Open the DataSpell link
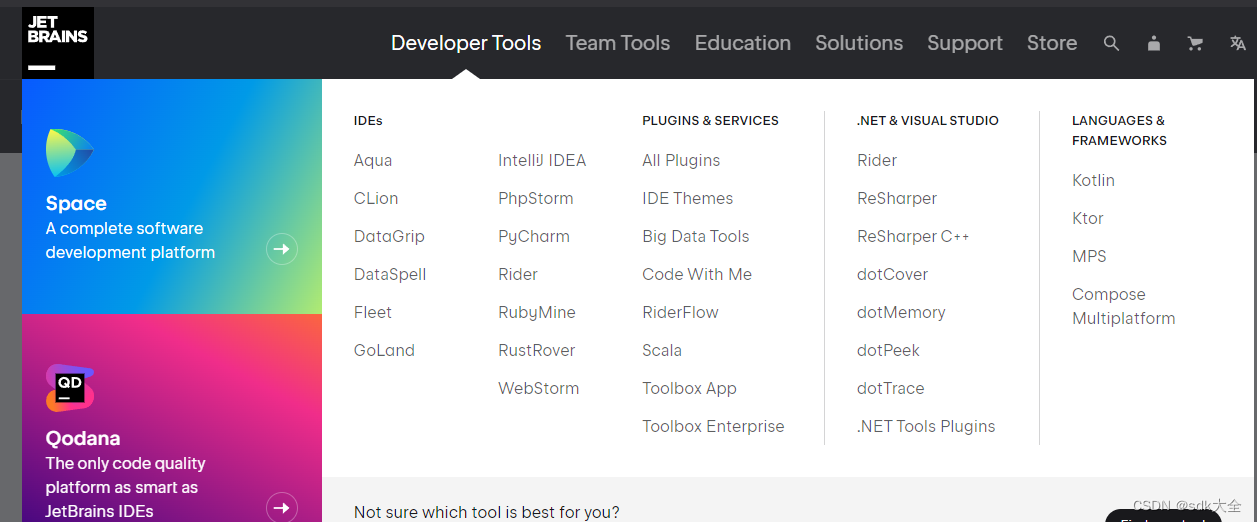 click(390, 274)
